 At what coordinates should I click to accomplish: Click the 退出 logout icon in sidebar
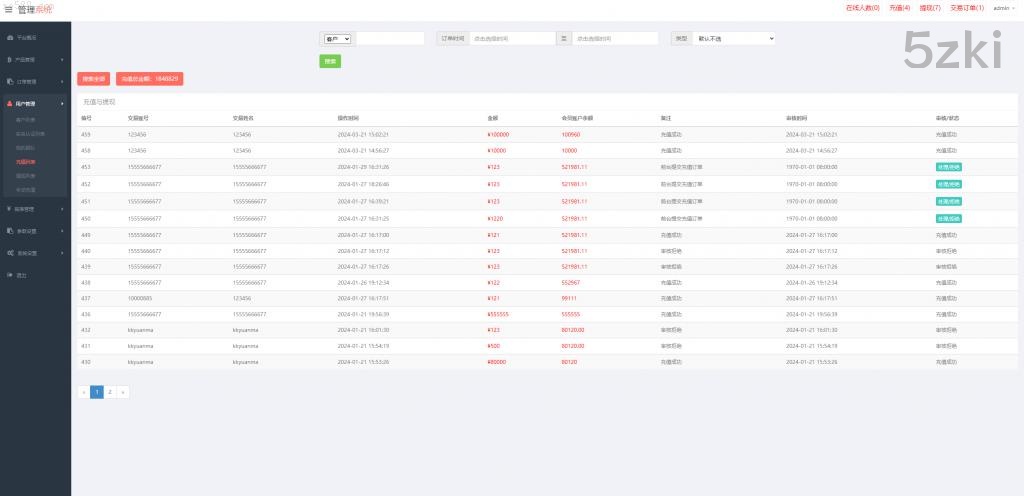pos(10,275)
